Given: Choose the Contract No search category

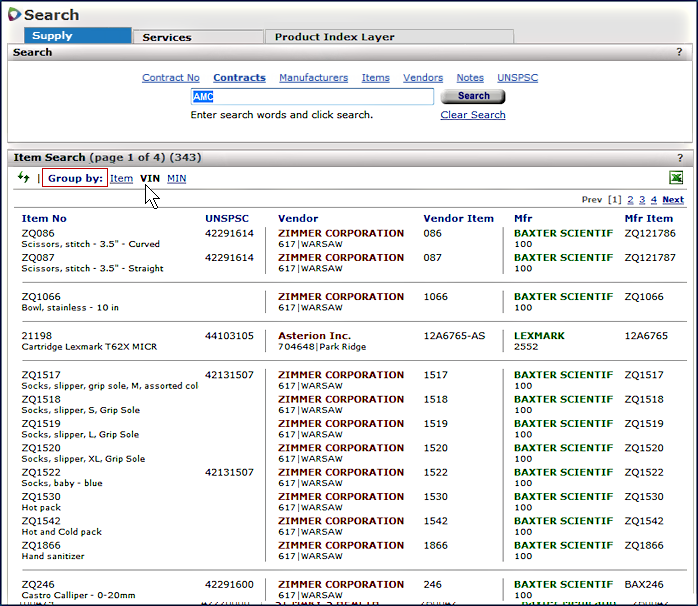Looking at the screenshot, I should click(171, 78).
